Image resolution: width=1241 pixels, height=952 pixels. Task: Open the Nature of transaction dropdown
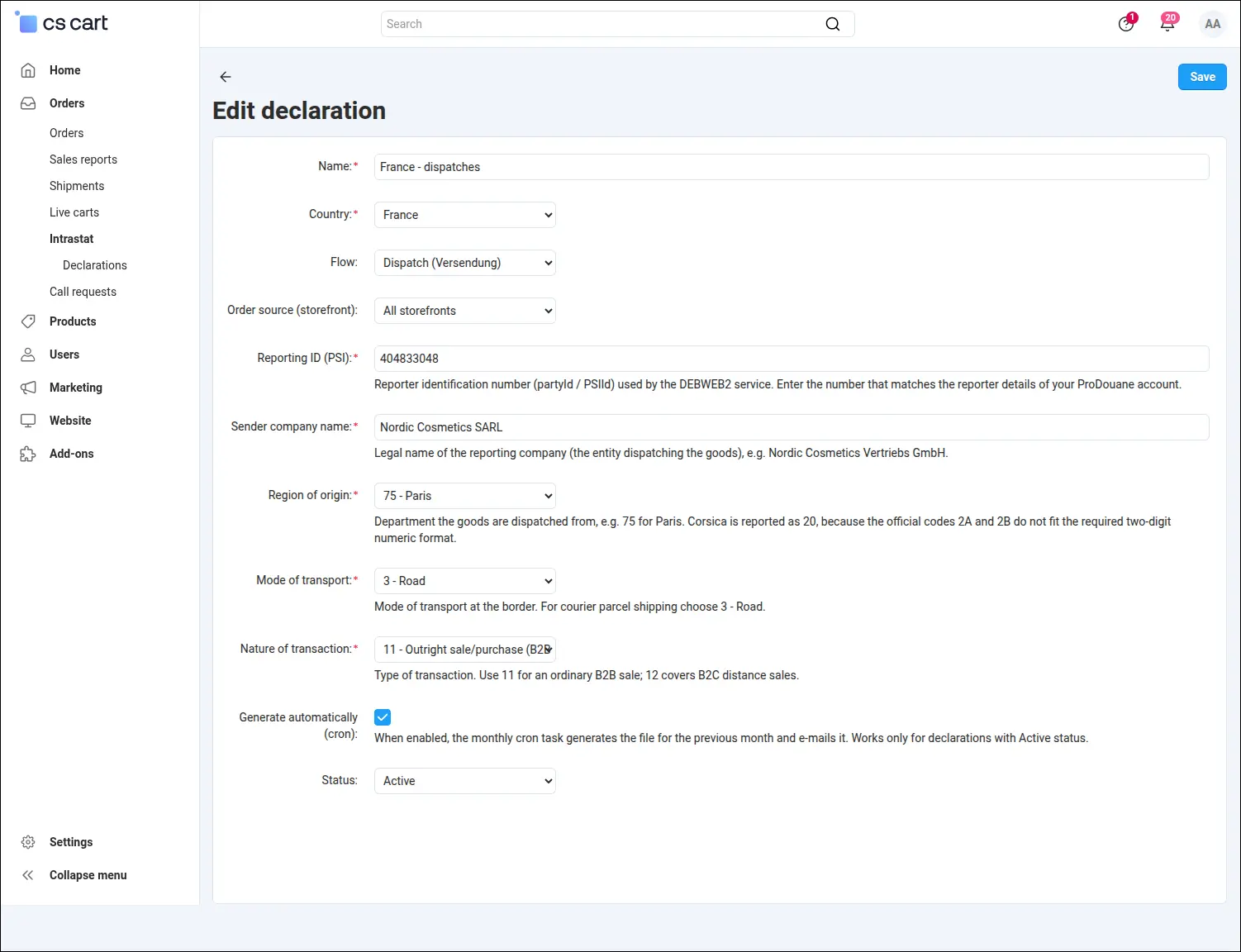tap(465, 650)
